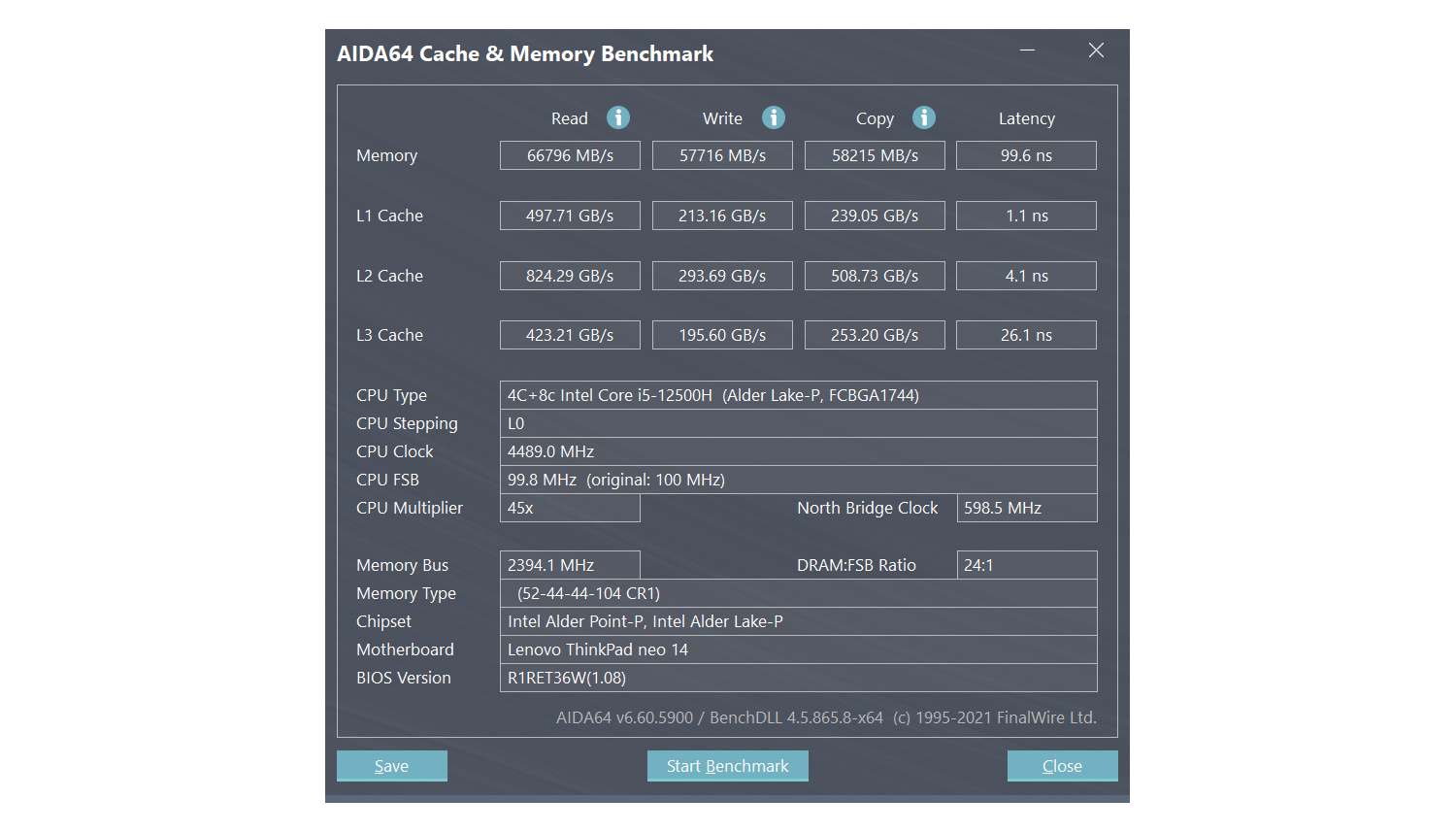Click the L1 Cache row label
The height and width of the screenshot is (832, 1456).
click(389, 216)
